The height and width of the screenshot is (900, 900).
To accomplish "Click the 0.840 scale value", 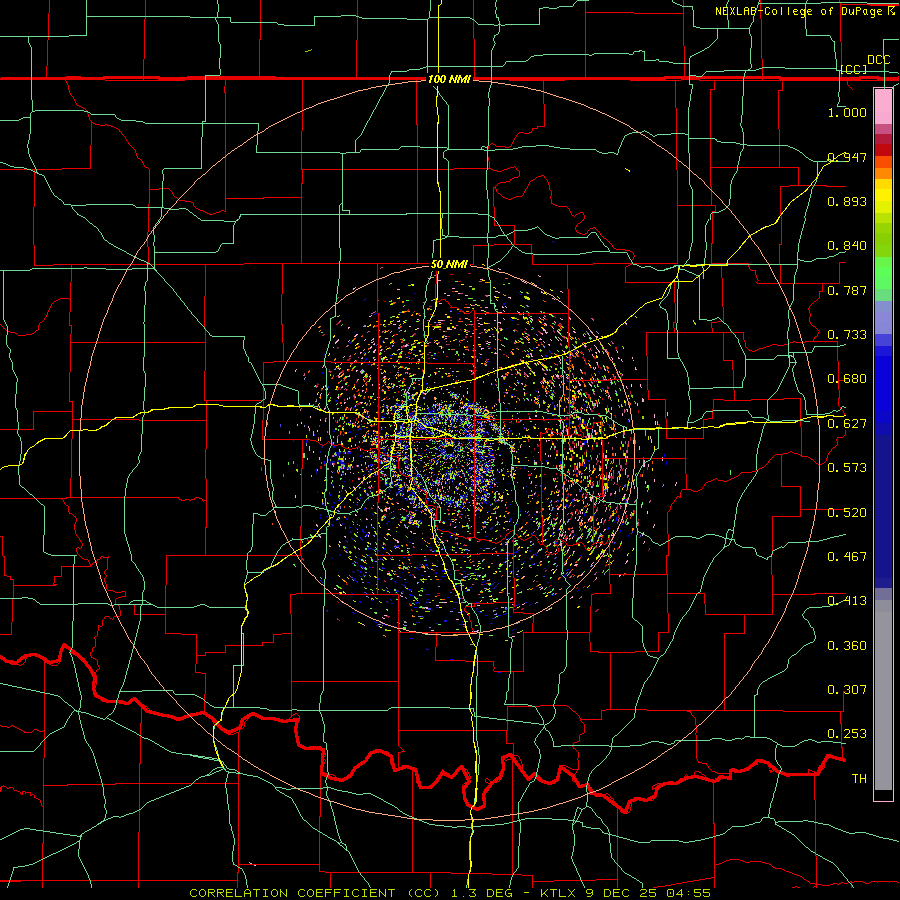I will tap(847, 246).
